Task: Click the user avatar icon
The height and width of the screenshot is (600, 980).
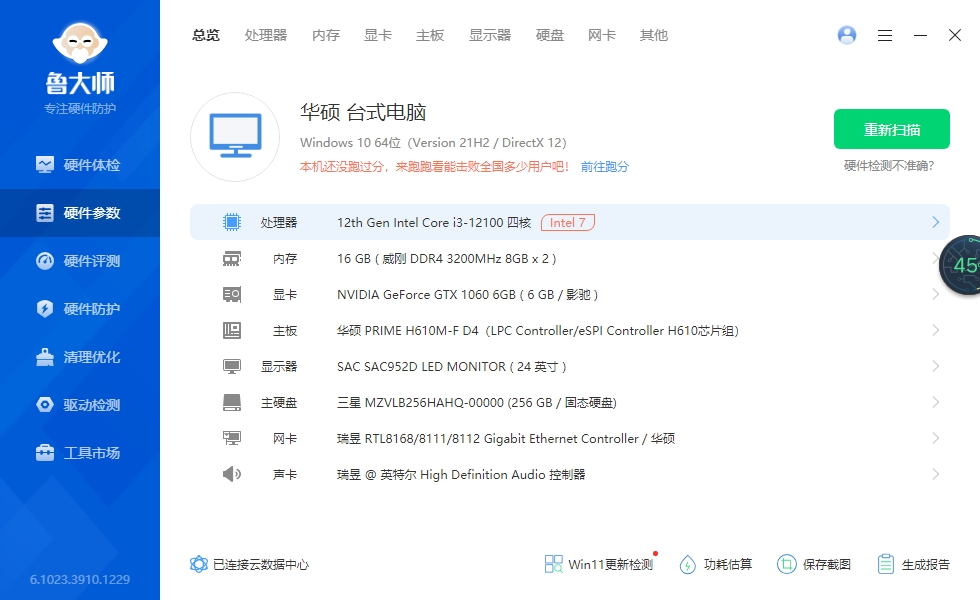Action: click(846, 35)
